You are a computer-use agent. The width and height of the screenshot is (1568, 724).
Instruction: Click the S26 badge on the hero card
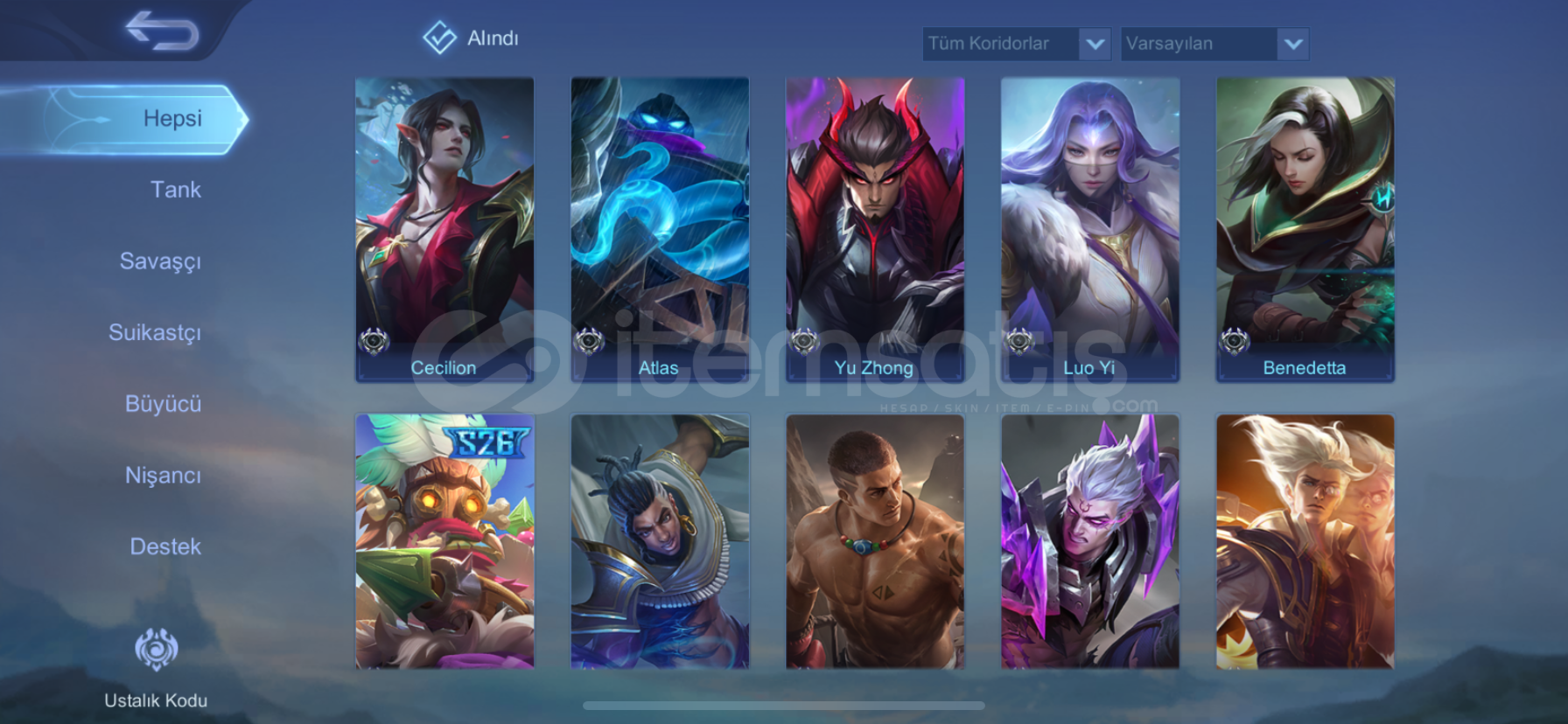point(486,442)
